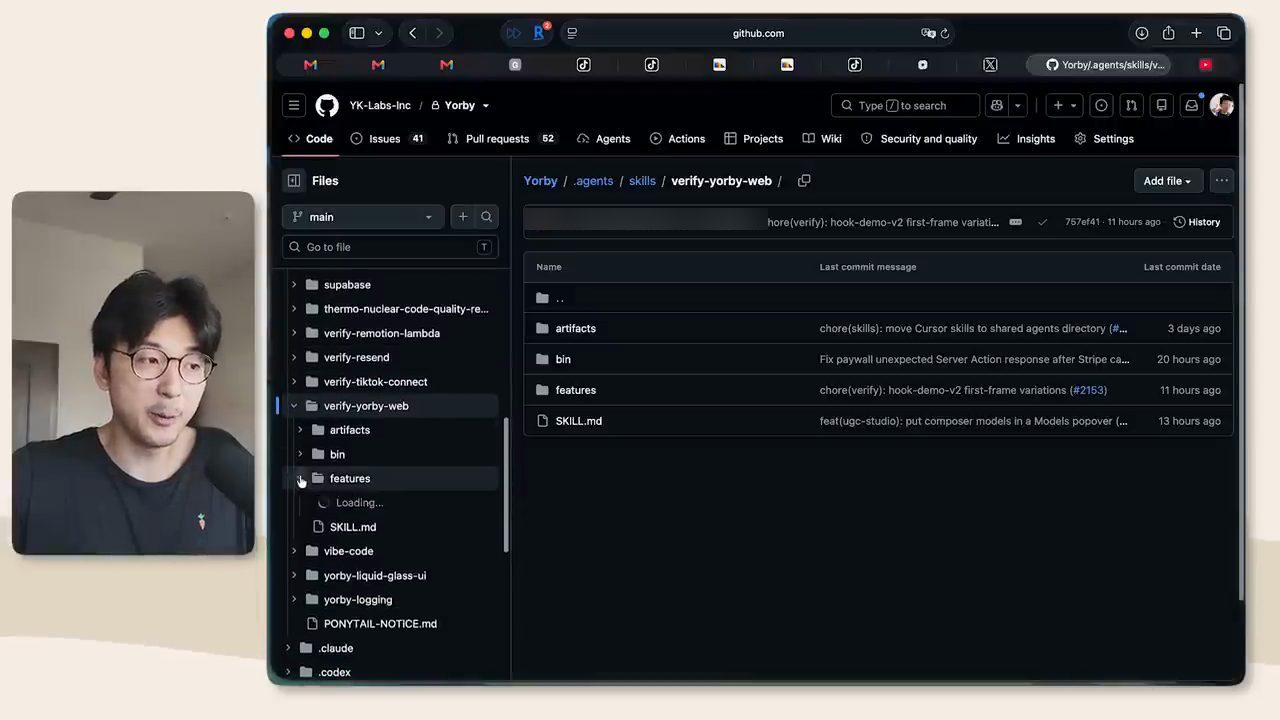Collapse the Files side panel icon
This screenshot has width=1280, height=720.
click(294, 181)
